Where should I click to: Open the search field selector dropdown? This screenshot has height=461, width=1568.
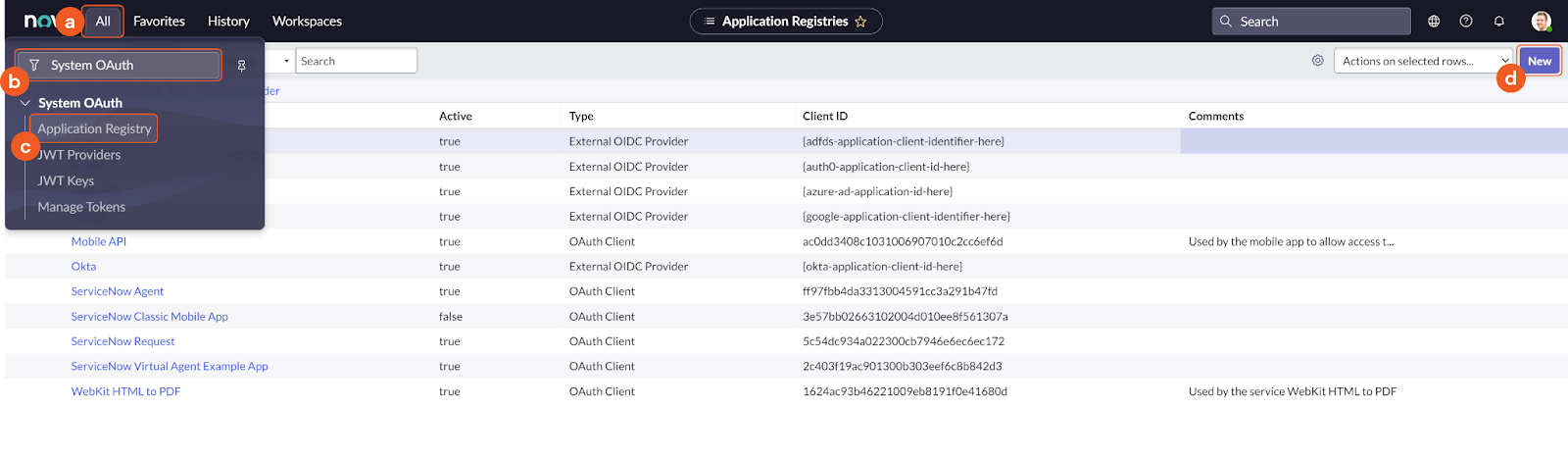[280, 61]
